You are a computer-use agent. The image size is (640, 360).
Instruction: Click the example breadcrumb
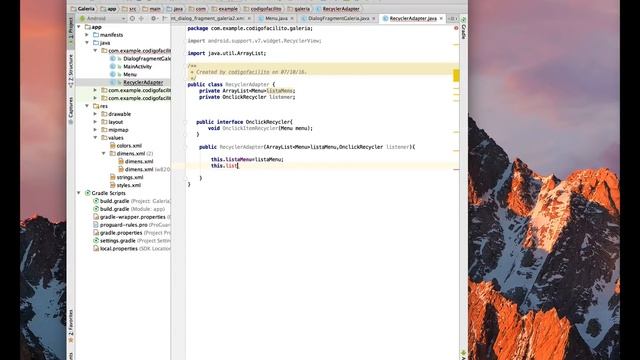click(x=225, y=9)
